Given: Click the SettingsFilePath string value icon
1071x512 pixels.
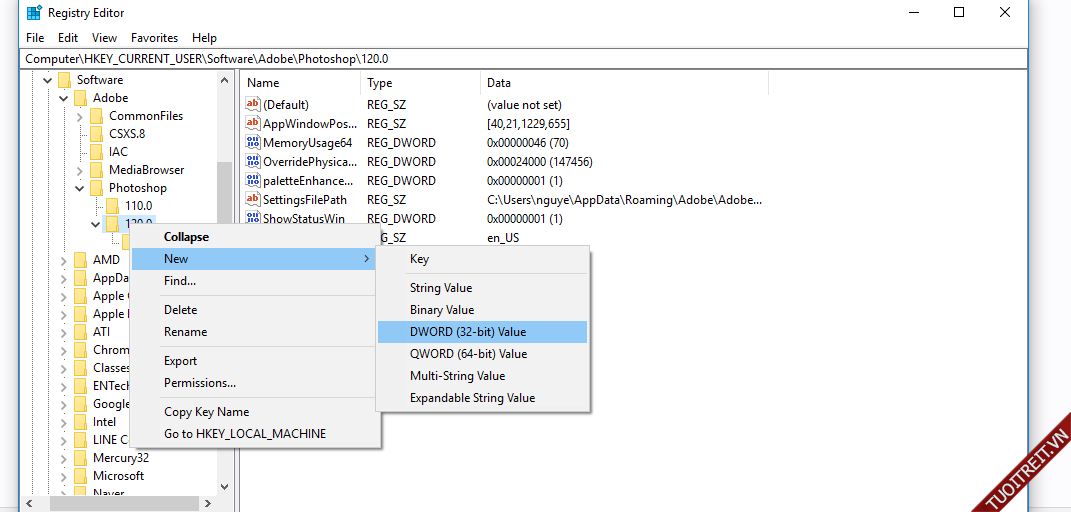Looking at the screenshot, I should 253,200.
